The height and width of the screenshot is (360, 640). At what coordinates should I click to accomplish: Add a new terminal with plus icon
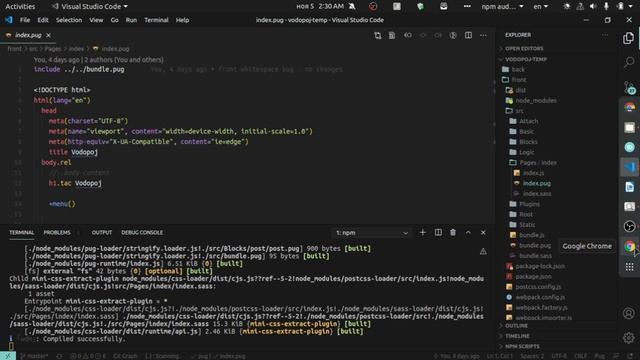tap(422, 232)
